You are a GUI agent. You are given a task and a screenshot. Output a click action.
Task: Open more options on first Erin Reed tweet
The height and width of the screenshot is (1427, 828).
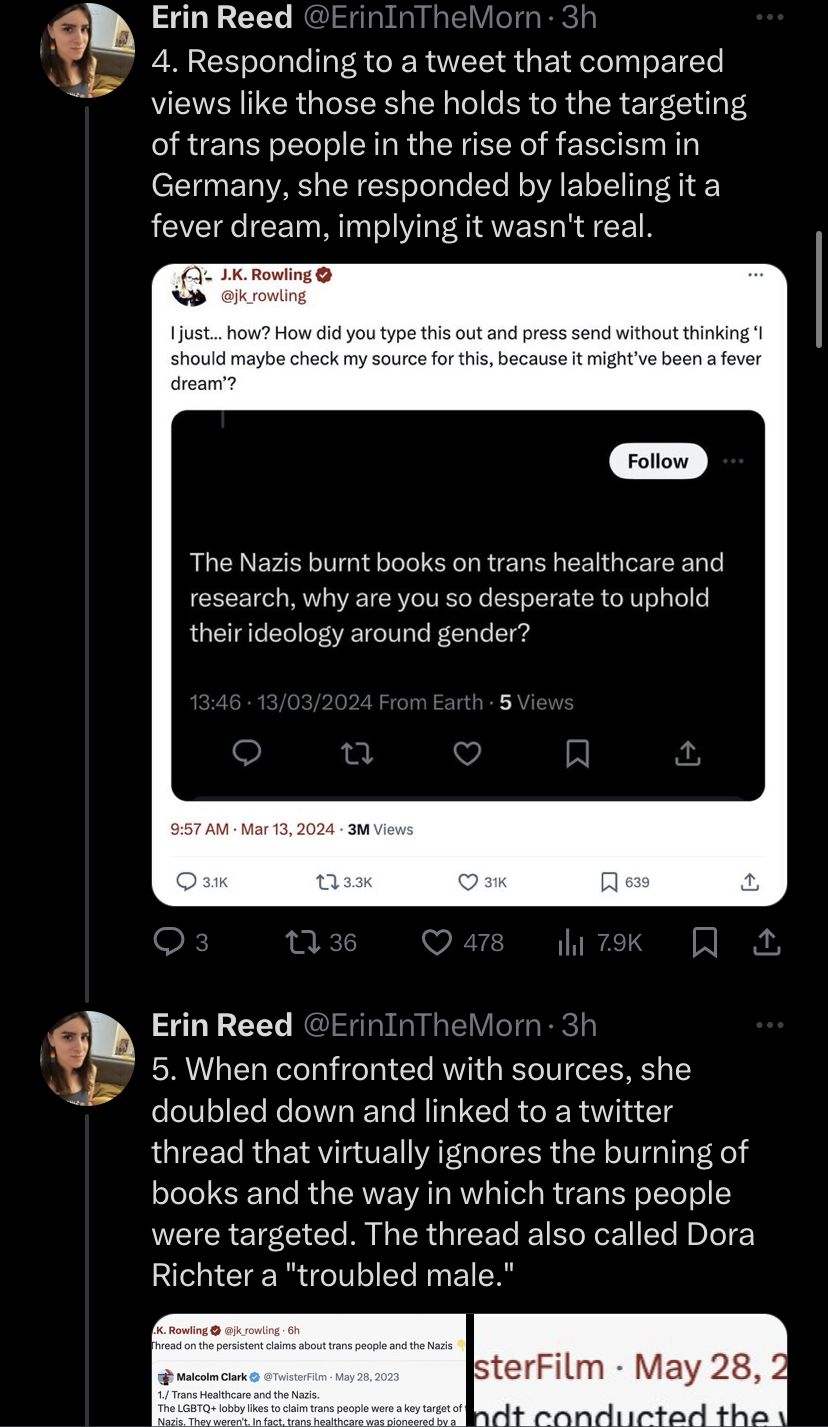point(771,18)
